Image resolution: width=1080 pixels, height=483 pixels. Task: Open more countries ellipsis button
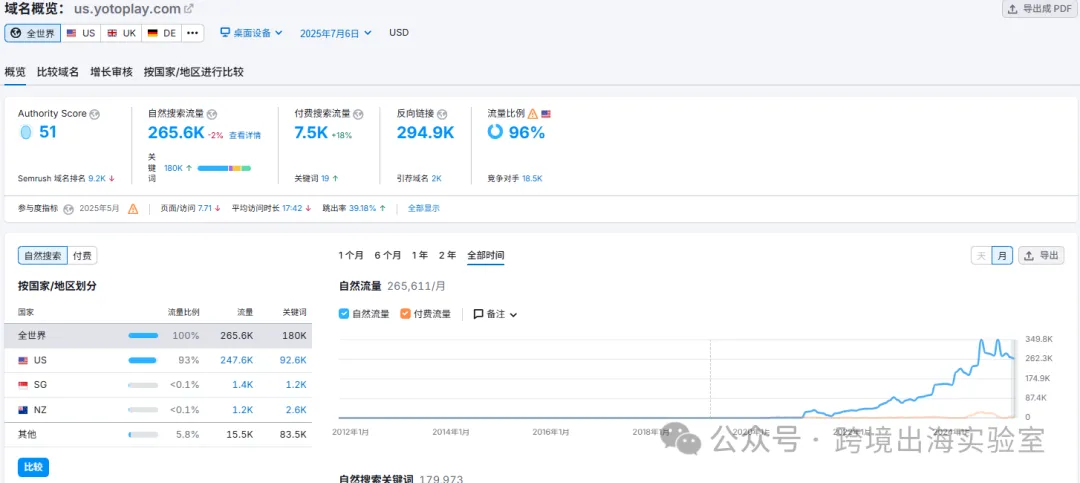(193, 32)
